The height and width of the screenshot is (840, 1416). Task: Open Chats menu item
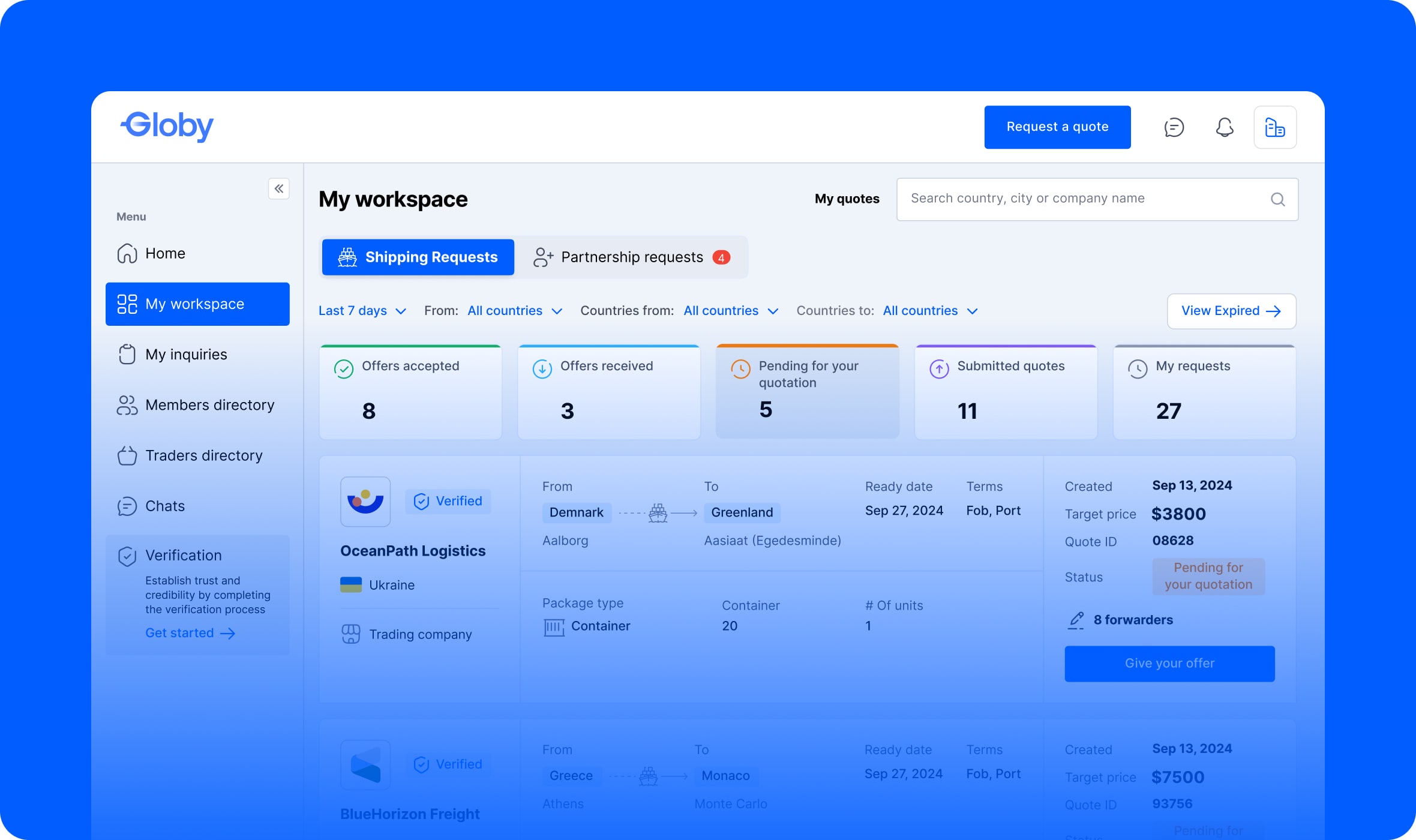(x=197, y=506)
